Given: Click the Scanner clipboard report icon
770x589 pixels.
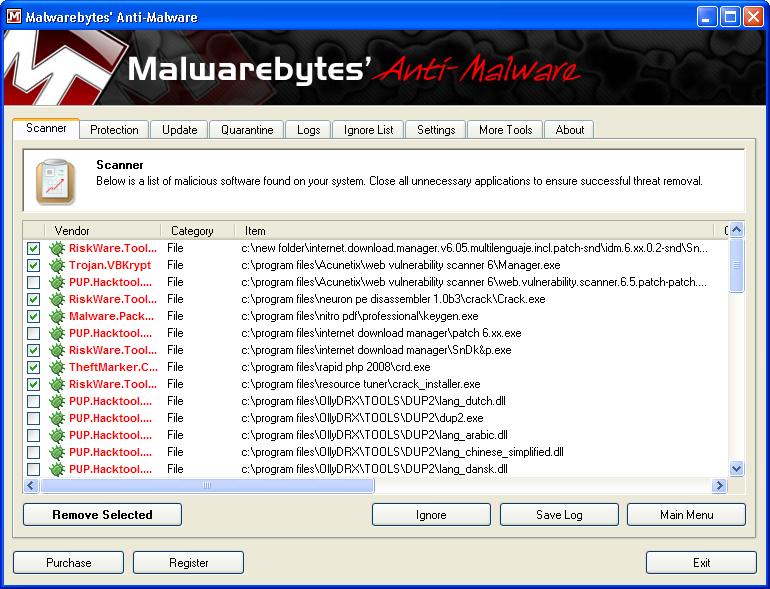Looking at the screenshot, I should click(55, 181).
